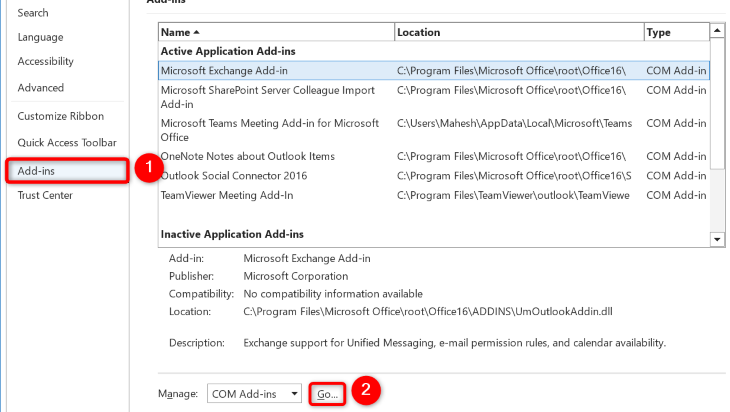Click the Teams add-in location path

pyautogui.click(x=514, y=123)
